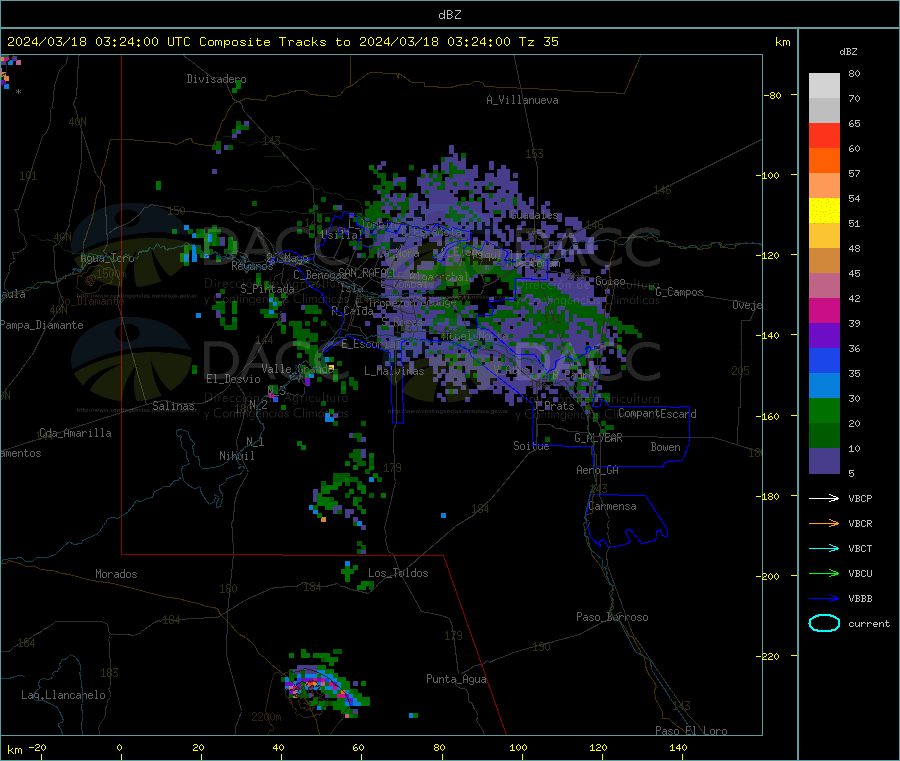900x761 pixels.
Task: Click the 'Pampa_Diamante' map label
Action: click(x=42, y=325)
